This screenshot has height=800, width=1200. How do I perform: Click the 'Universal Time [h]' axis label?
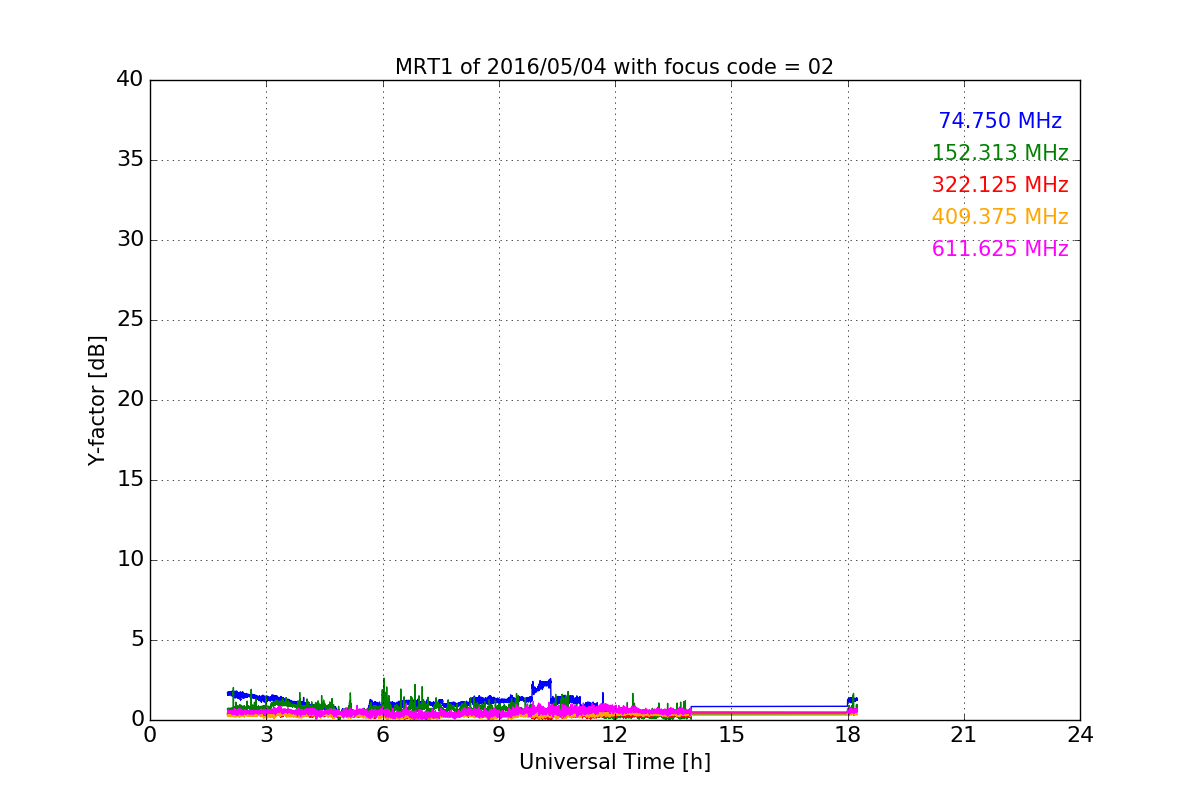614,762
